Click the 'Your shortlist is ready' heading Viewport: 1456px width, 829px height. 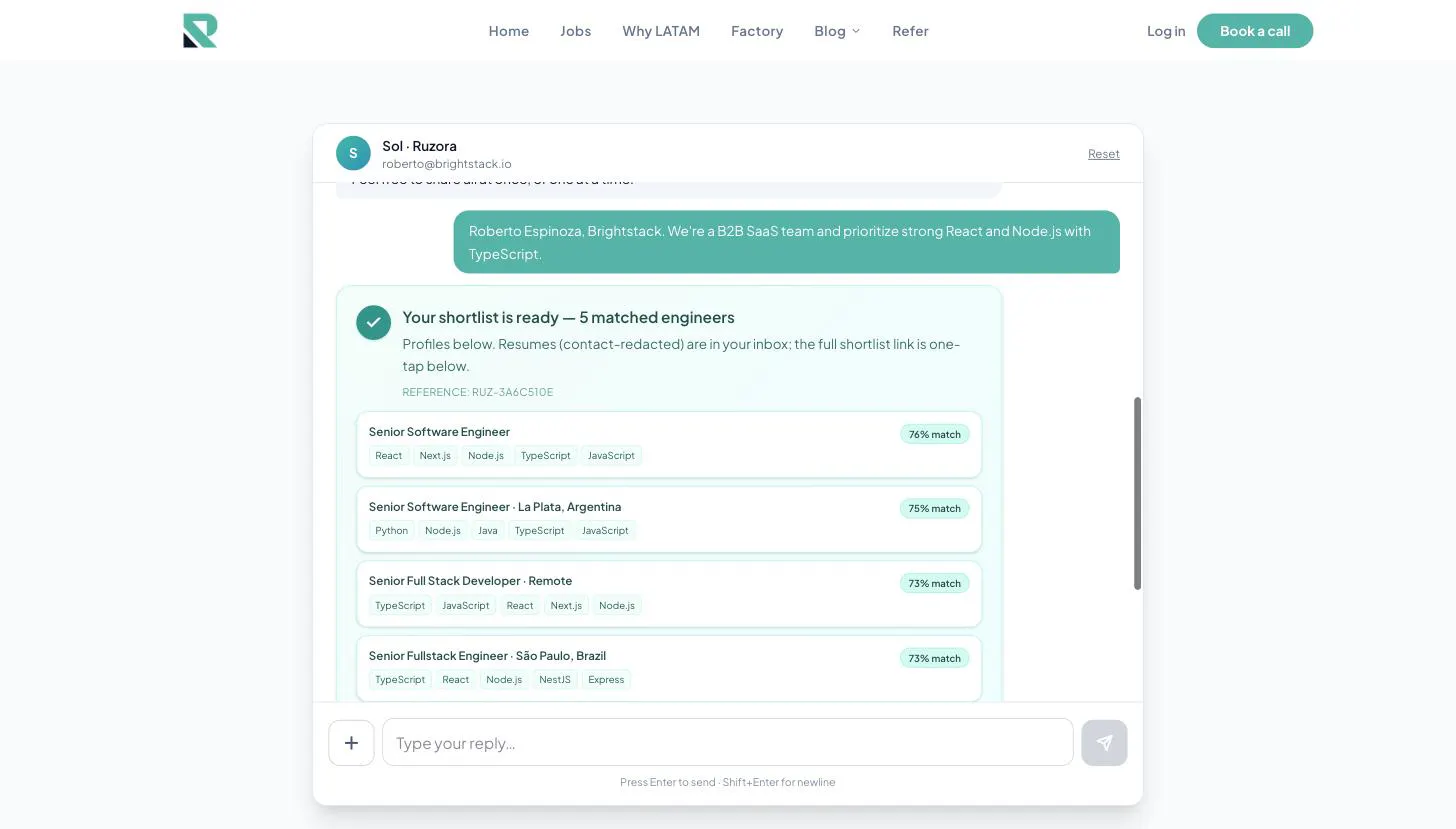pyautogui.click(x=569, y=317)
